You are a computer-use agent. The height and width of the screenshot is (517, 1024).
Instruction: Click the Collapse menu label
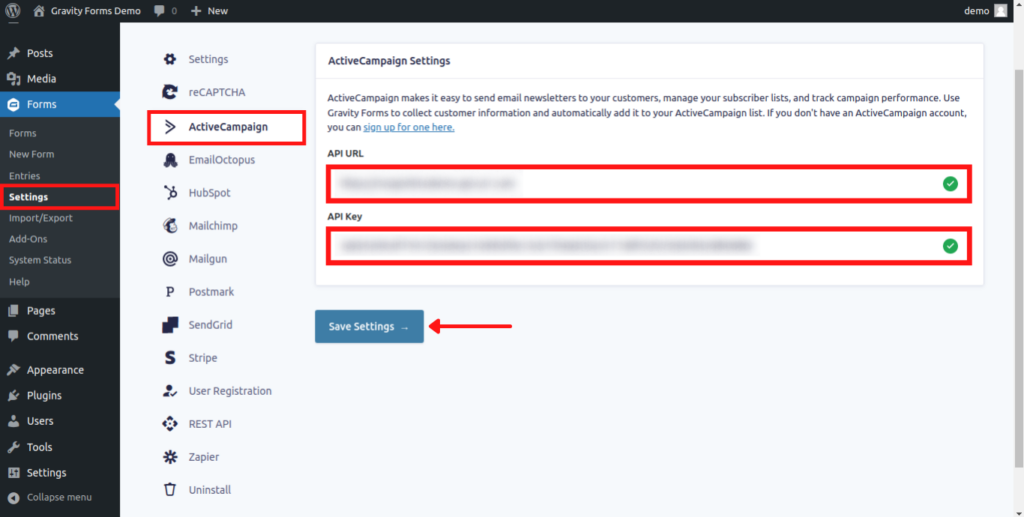(x=59, y=497)
